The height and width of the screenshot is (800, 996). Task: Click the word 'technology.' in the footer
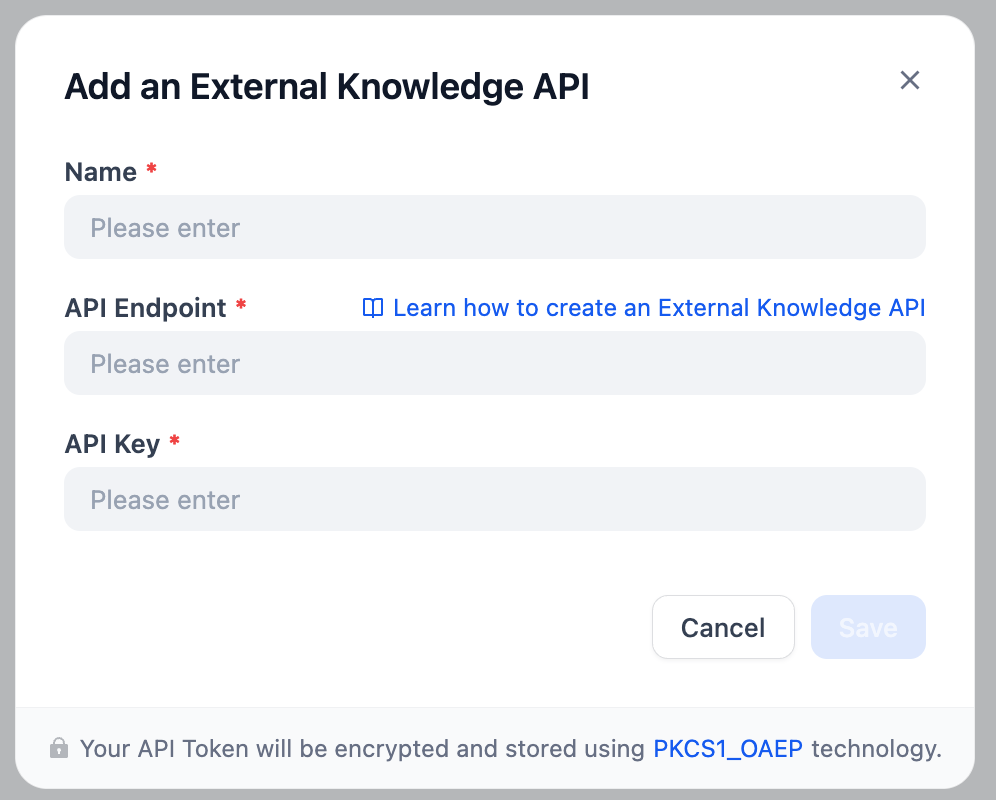pyautogui.click(x=876, y=748)
